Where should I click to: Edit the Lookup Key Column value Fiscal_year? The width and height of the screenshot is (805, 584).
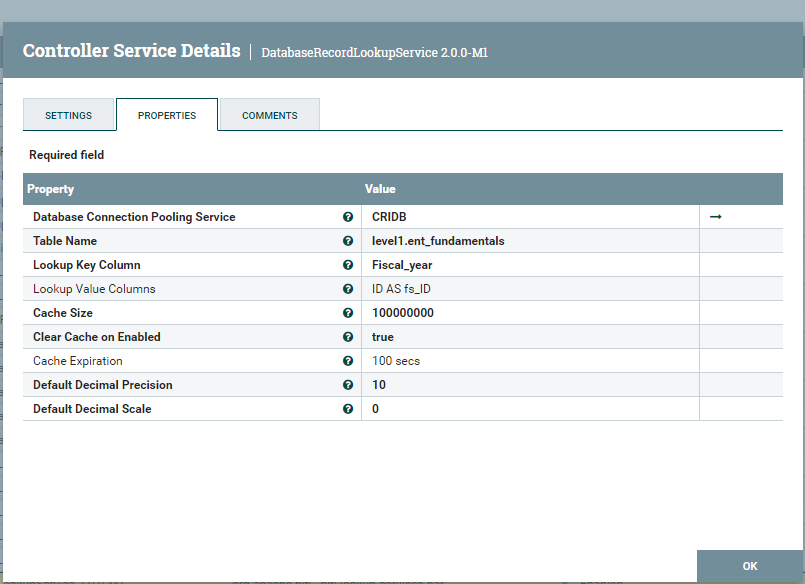pos(530,265)
